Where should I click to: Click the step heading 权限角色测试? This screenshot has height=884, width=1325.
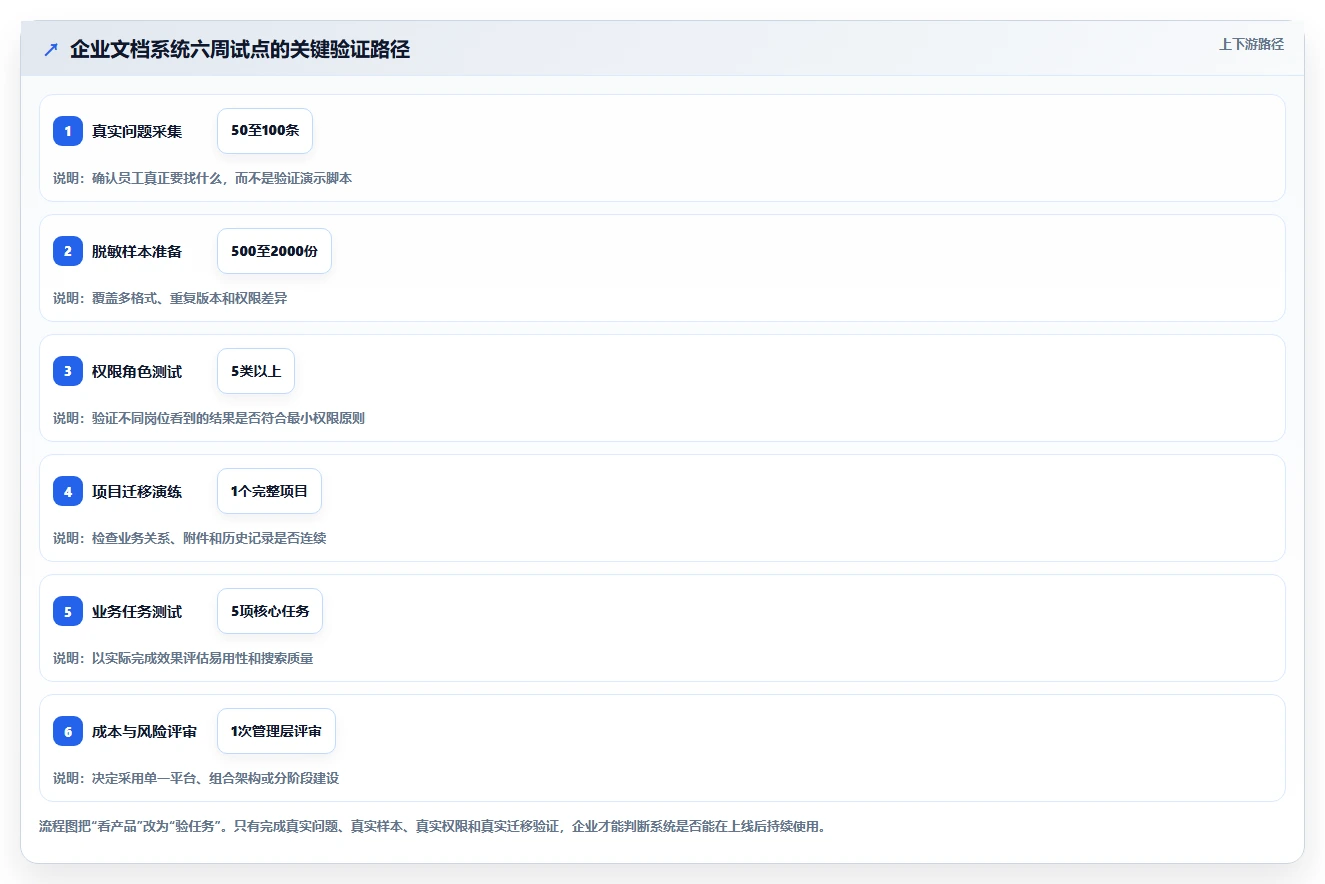[x=137, y=371]
